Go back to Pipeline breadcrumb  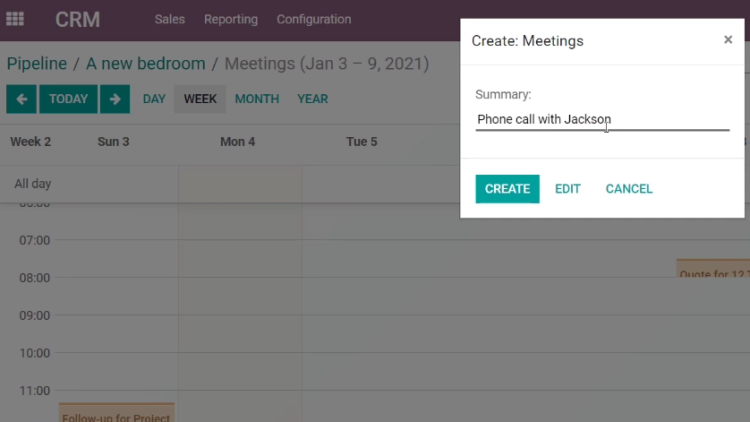click(x=37, y=64)
